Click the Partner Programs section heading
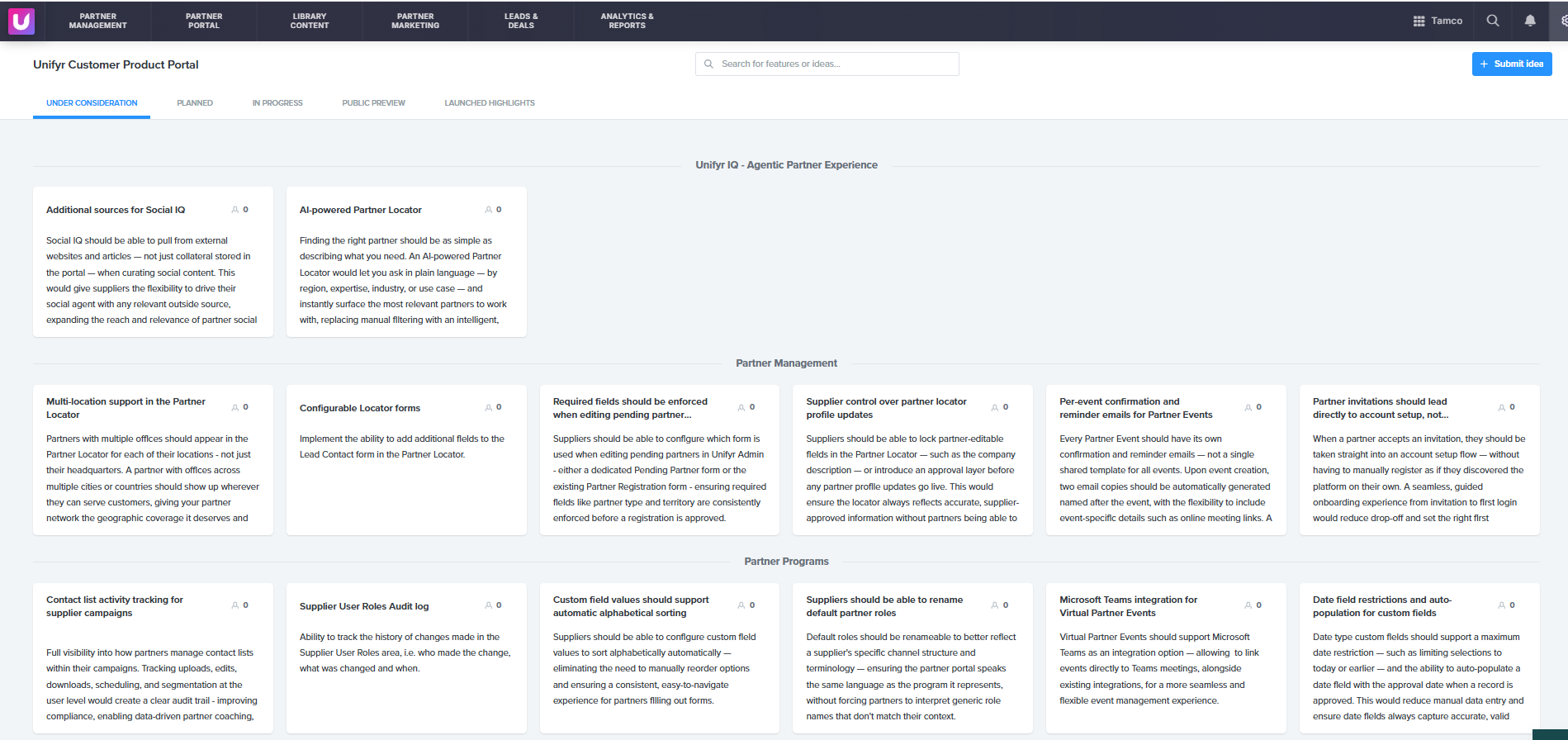 tap(786, 562)
